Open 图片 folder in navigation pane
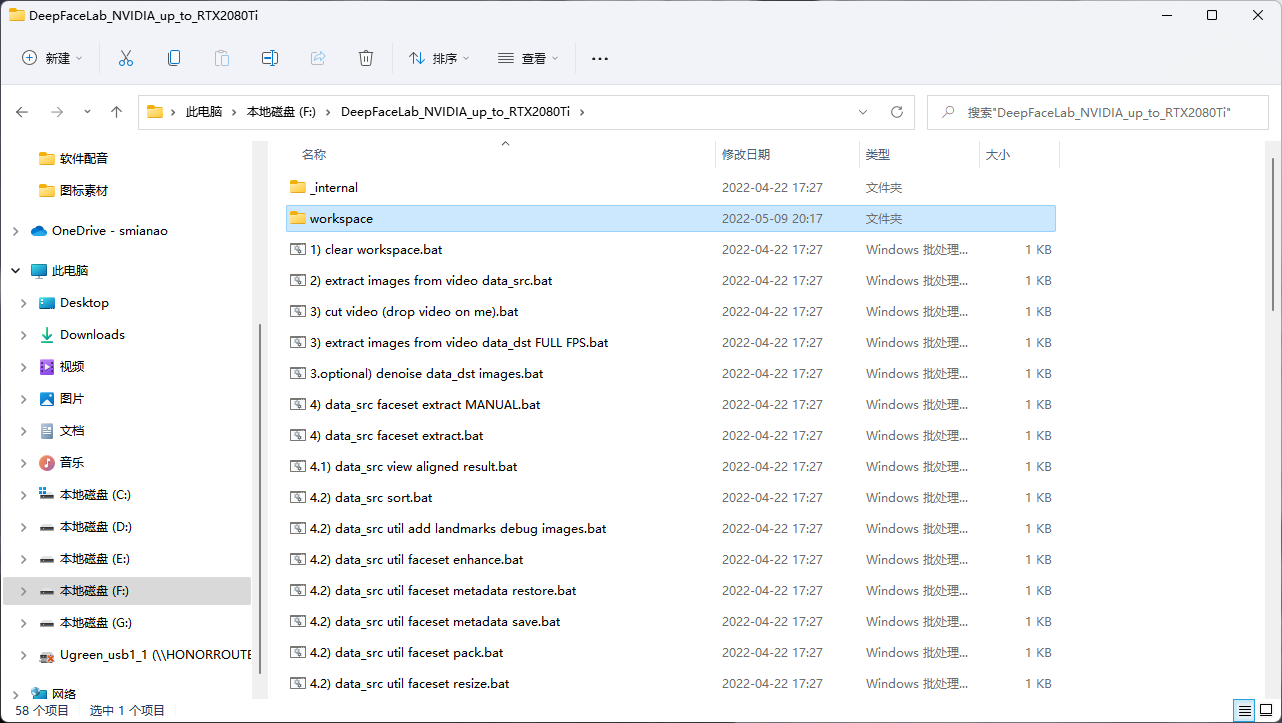The width and height of the screenshot is (1282, 723). click(x=72, y=398)
